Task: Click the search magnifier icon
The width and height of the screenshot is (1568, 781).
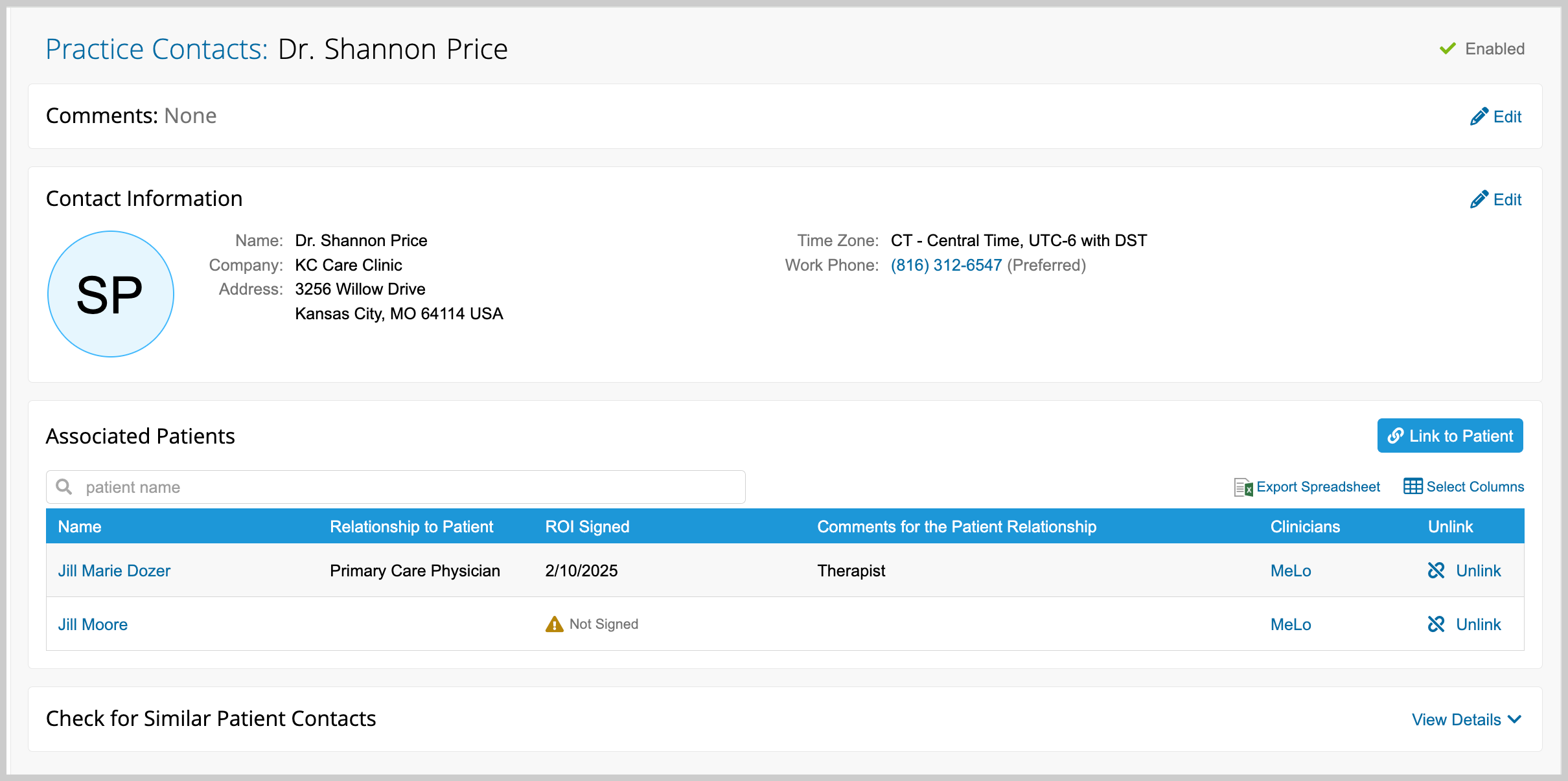Action: (x=63, y=486)
